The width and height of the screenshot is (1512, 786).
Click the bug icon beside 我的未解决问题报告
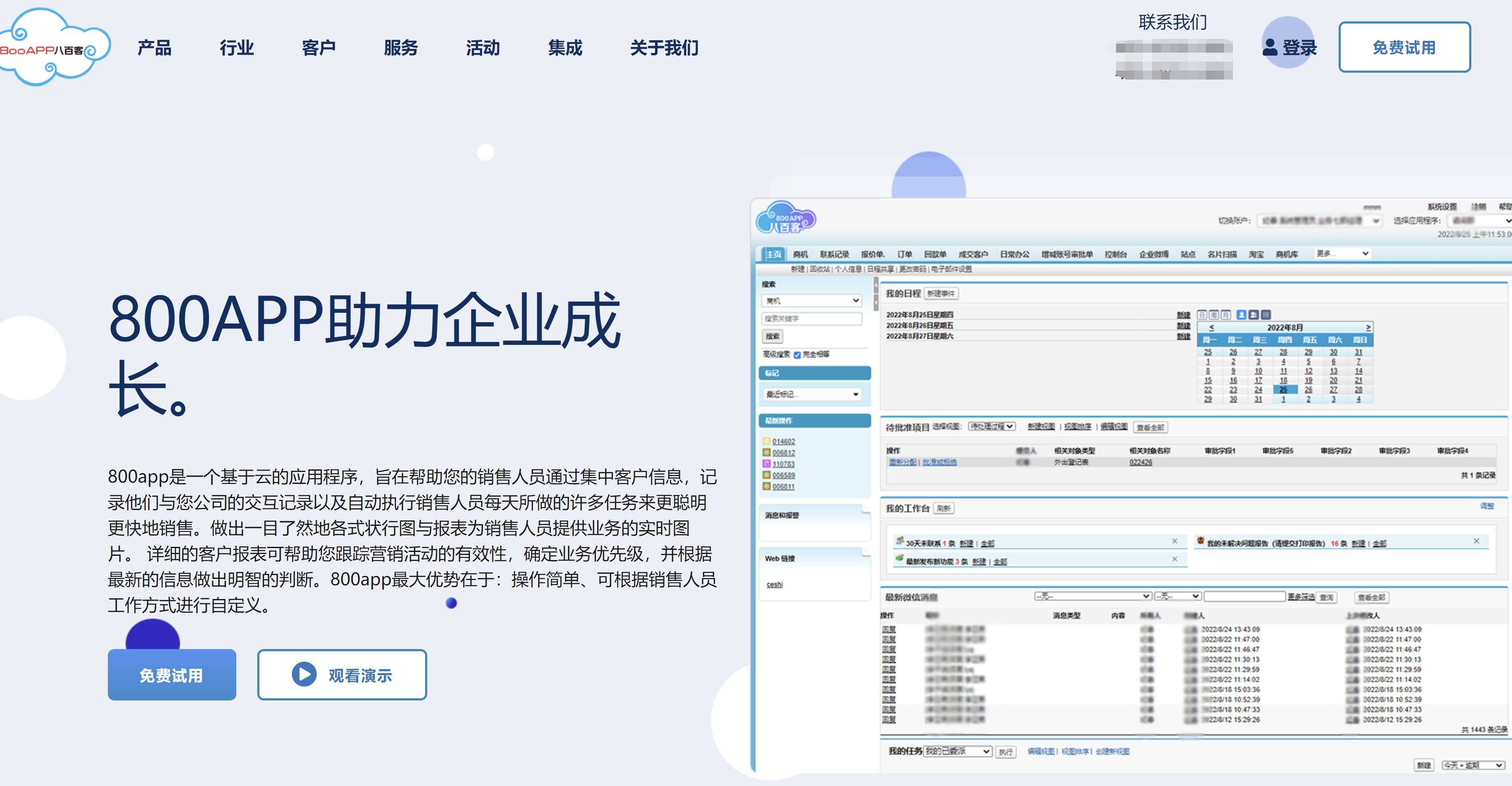(1200, 541)
